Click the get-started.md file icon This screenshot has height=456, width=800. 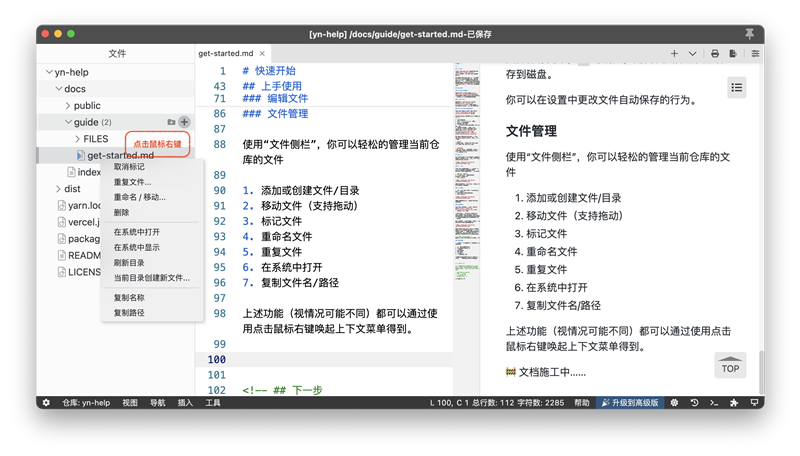[x=81, y=155]
